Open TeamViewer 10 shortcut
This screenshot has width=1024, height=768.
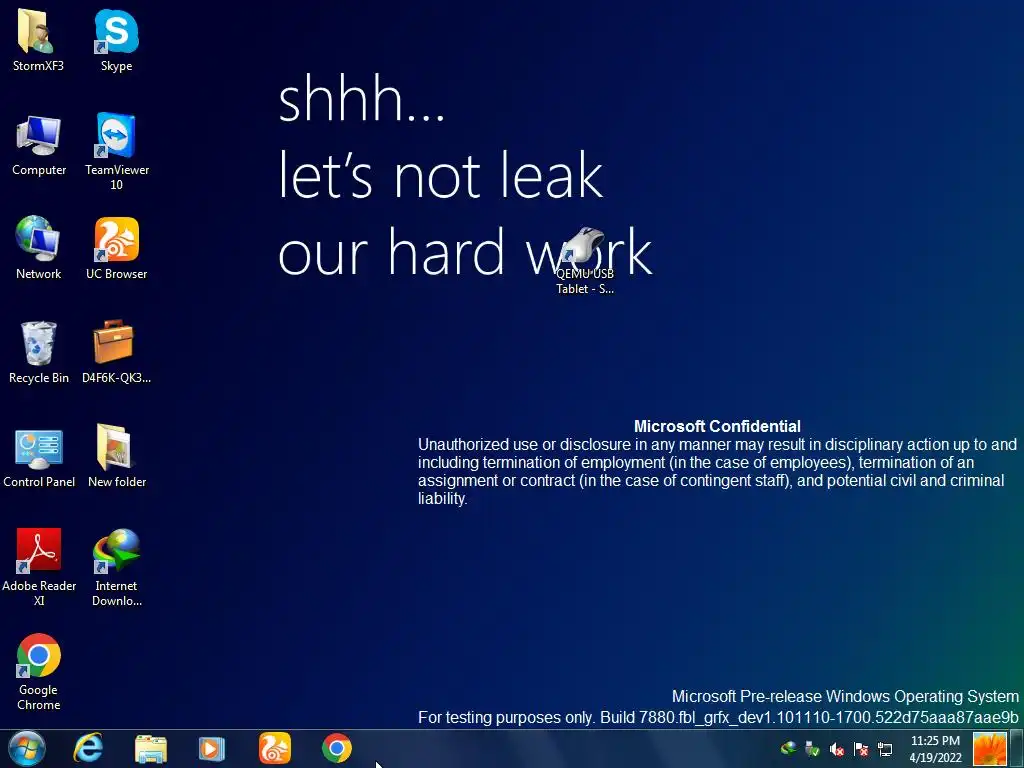[x=116, y=151]
